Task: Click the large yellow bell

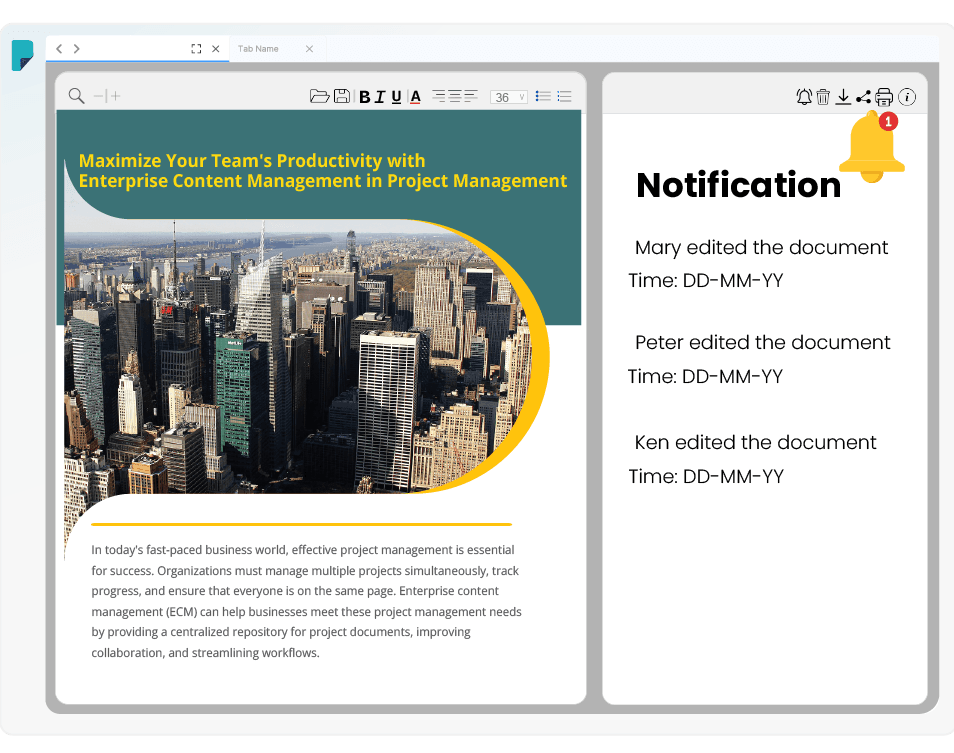Action: tap(871, 148)
